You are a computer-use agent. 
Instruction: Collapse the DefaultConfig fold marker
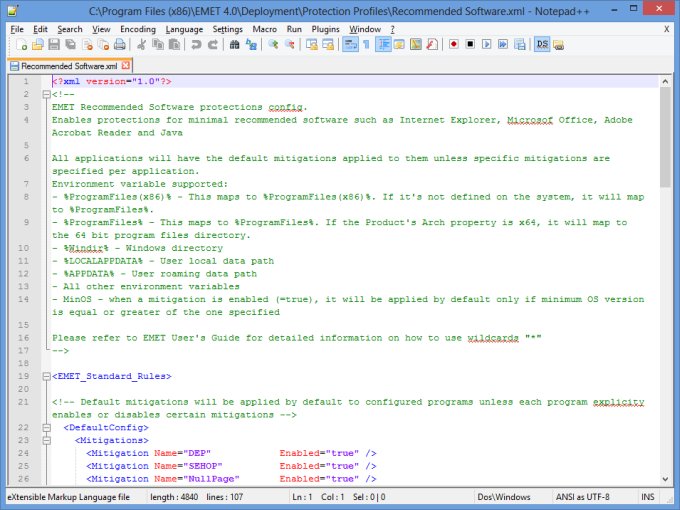pyautogui.click(x=46, y=428)
